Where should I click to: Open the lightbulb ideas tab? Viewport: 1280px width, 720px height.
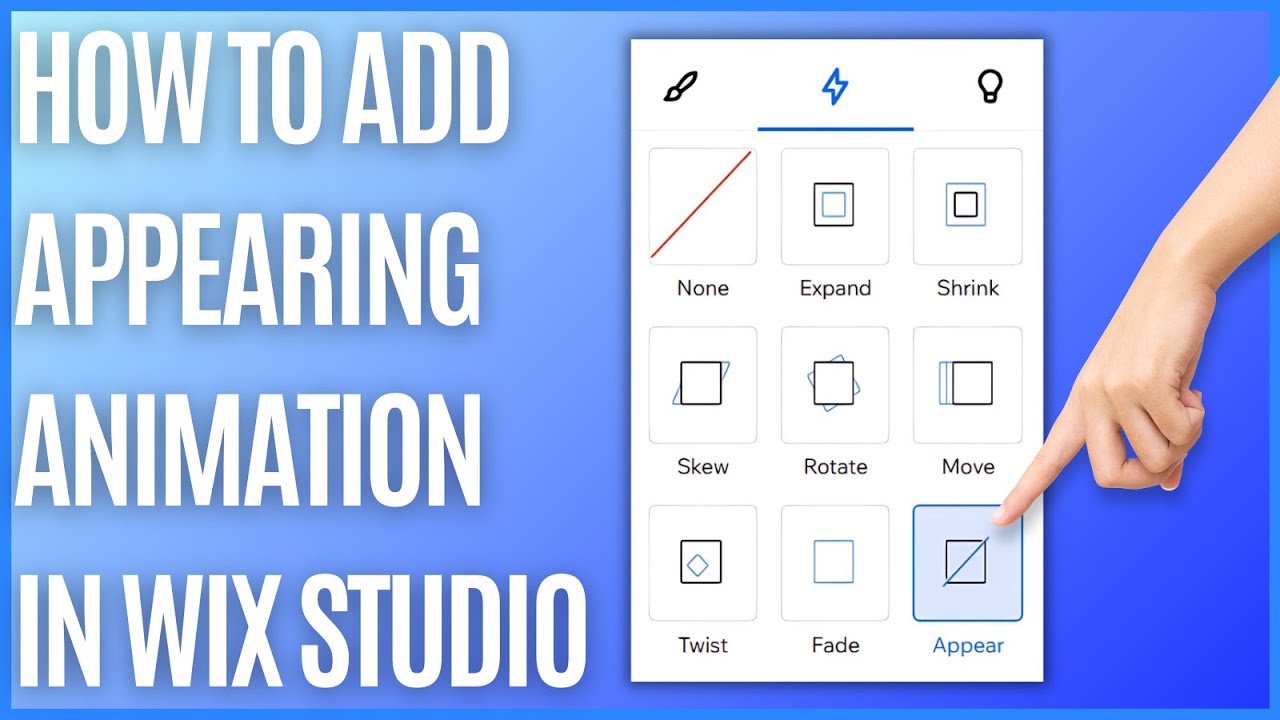point(989,88)
